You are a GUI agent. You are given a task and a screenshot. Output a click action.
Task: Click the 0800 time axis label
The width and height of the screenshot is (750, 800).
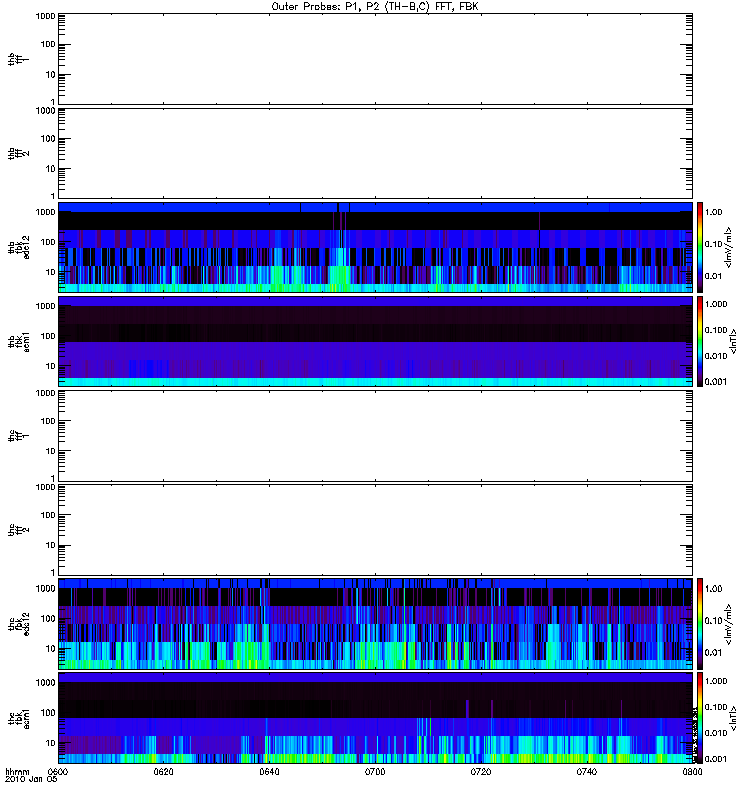tap(692, 771)
